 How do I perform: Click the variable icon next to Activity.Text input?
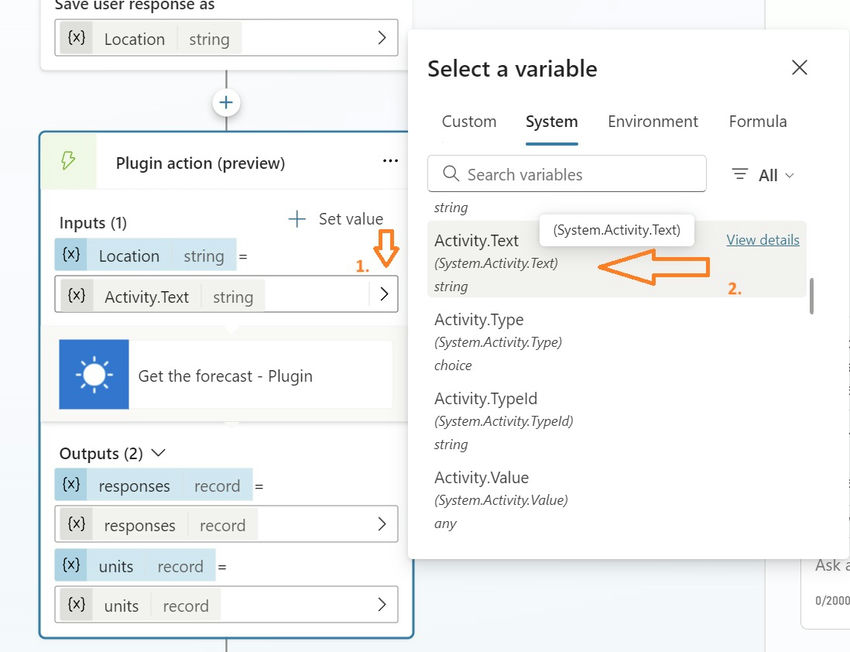point(76,296)
